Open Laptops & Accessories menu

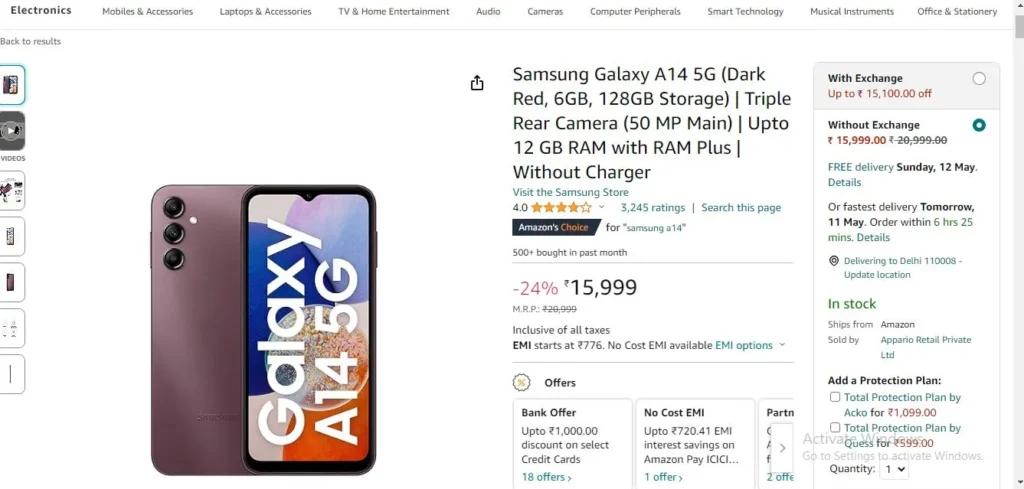[x=265, y=11]
